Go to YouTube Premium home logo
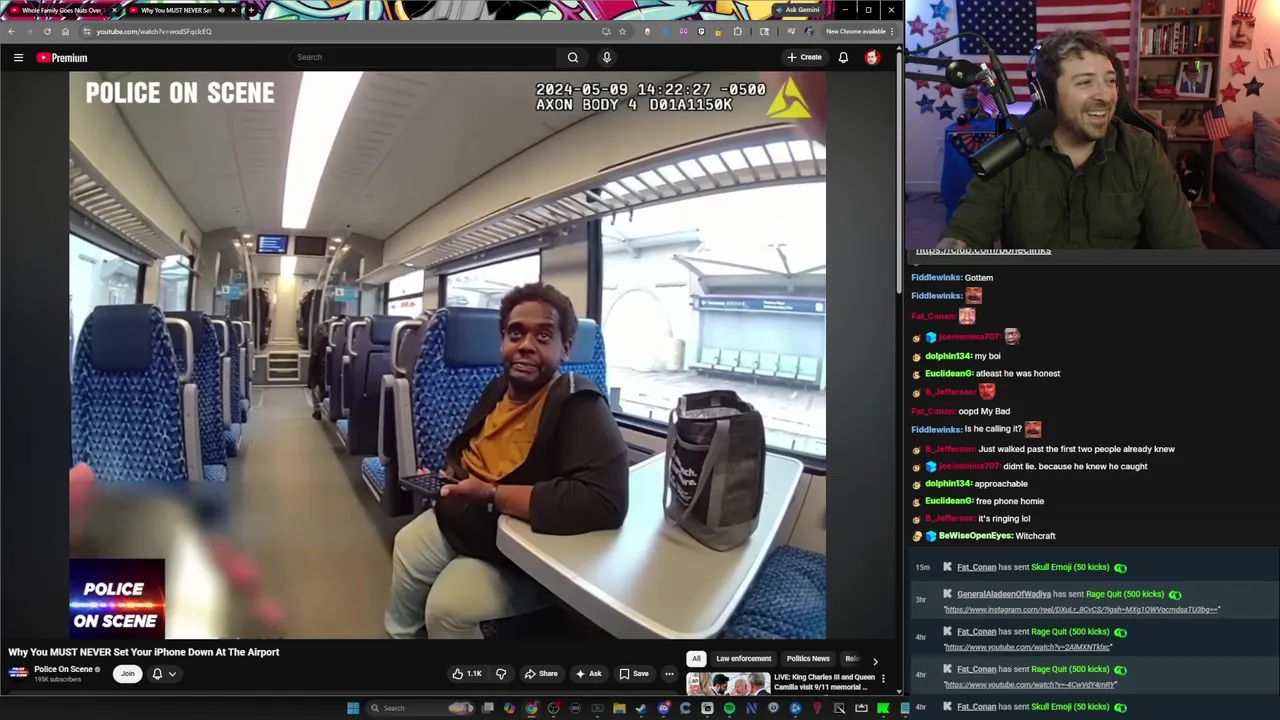1280x720 pixels. [62, 58]
